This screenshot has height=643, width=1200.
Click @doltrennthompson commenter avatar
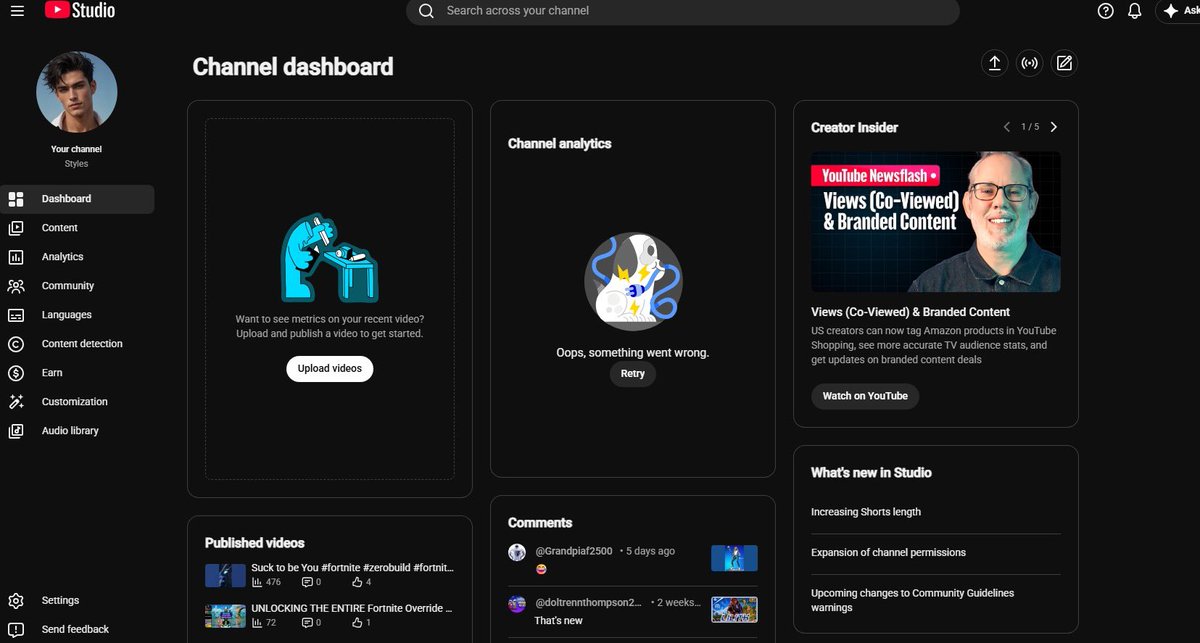pyautogui.click(x=517, y=604)
